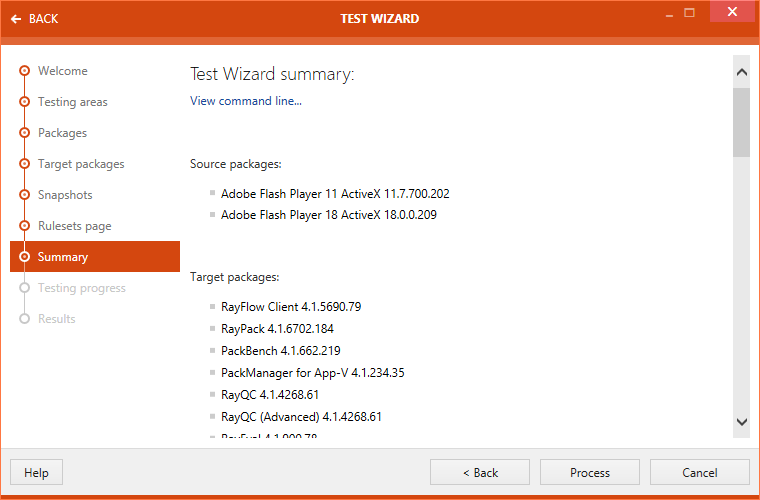760x500 pixels.
Task: Select RayPack 4.1.6702.184 entry
Action: click(x=277, y=329)
